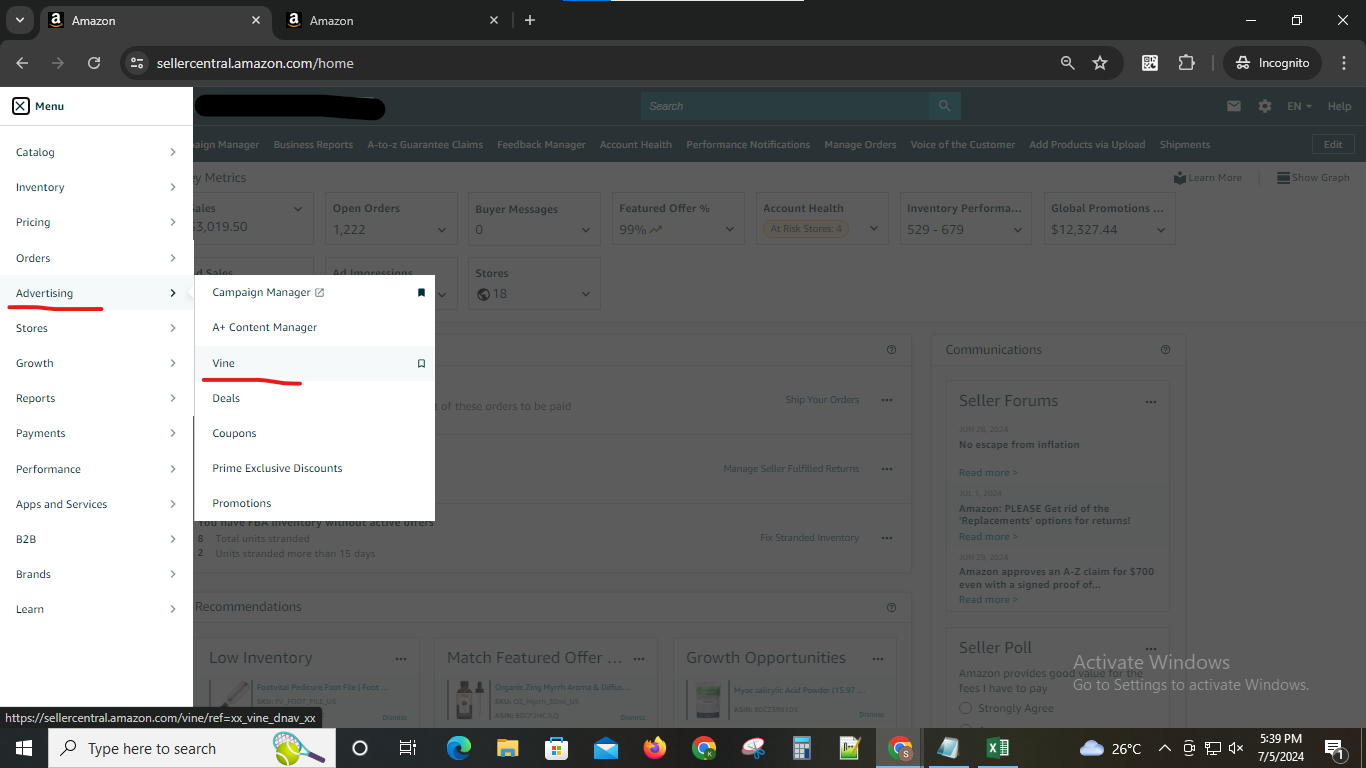The image size is (1366, 768).
Task: Select Coupons from the Advertising menu
Action: [234, 433]
